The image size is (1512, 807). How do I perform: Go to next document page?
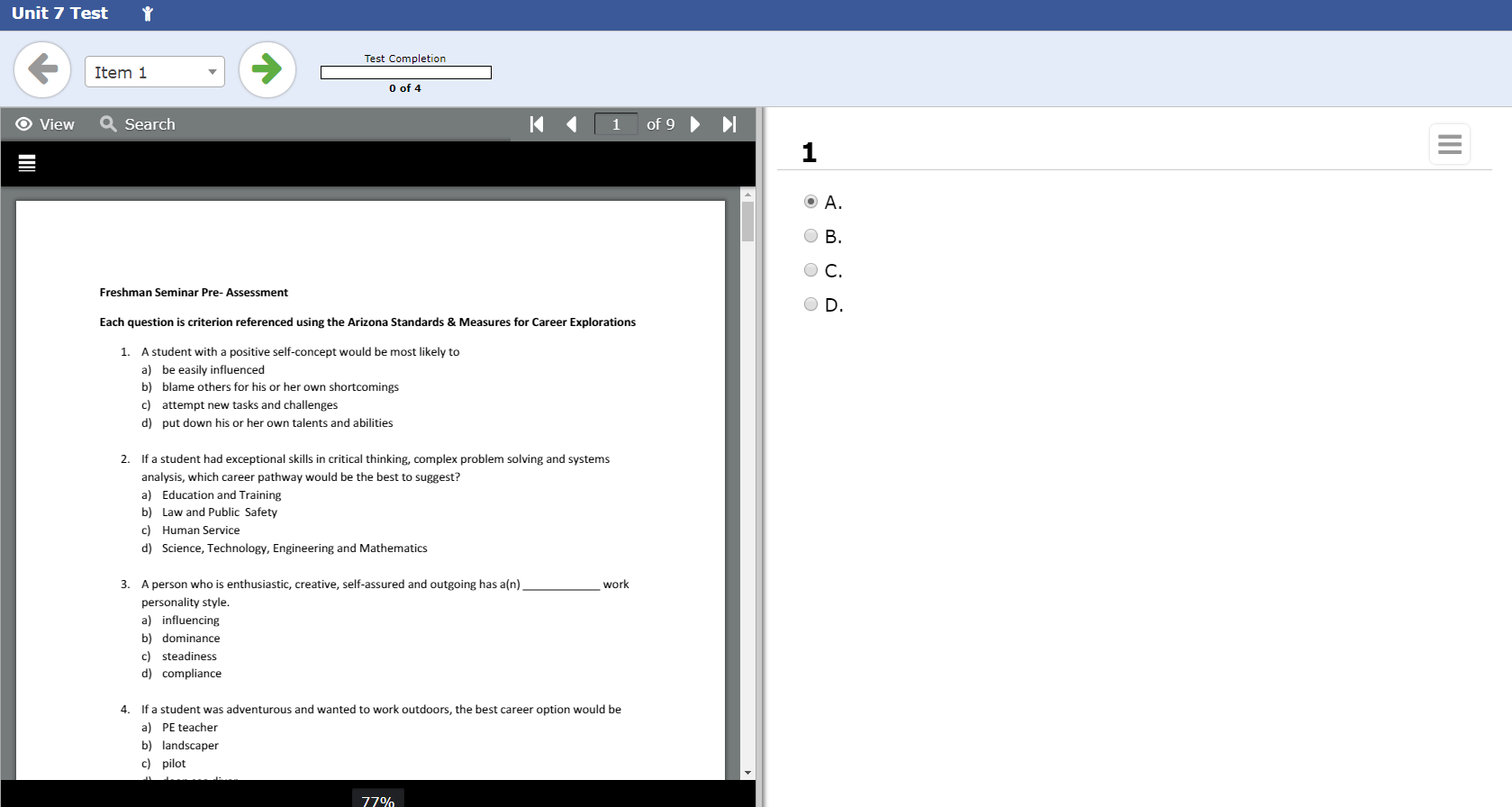coord(695,124)
